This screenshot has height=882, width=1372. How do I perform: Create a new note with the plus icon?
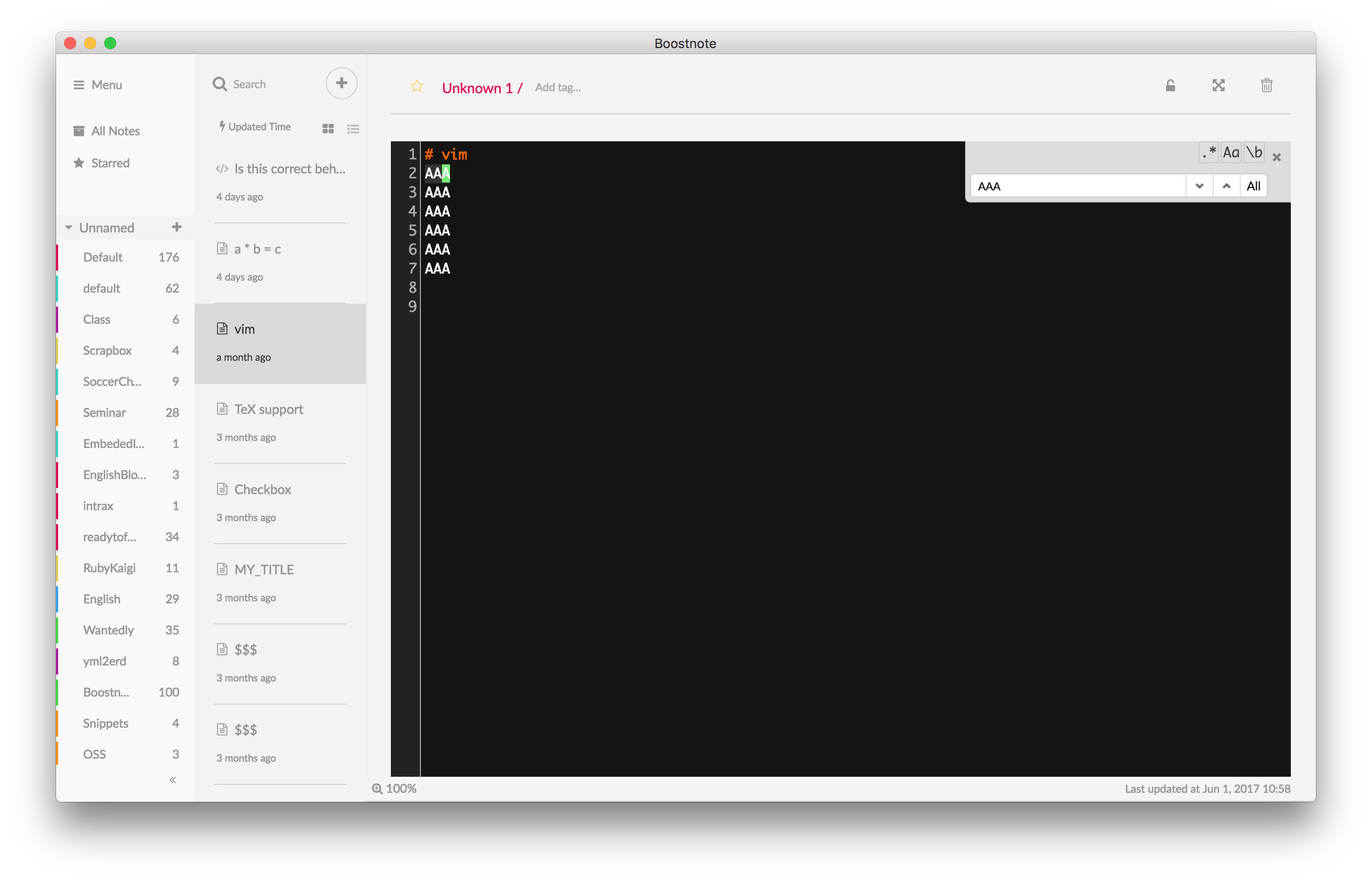pyautogui.click(x=341, y=83)
